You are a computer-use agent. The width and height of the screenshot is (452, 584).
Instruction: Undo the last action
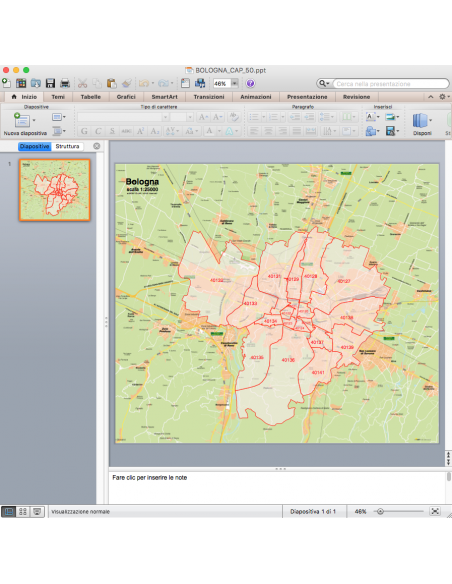[x=144, y=83]
